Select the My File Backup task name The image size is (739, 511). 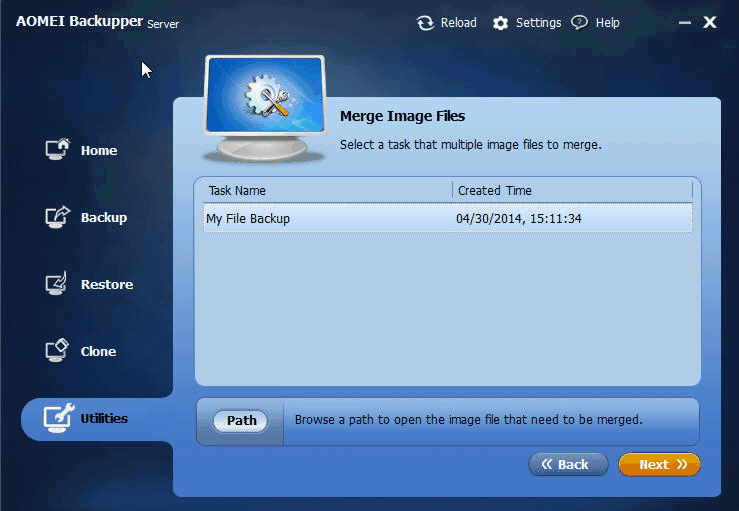point(248,219)
